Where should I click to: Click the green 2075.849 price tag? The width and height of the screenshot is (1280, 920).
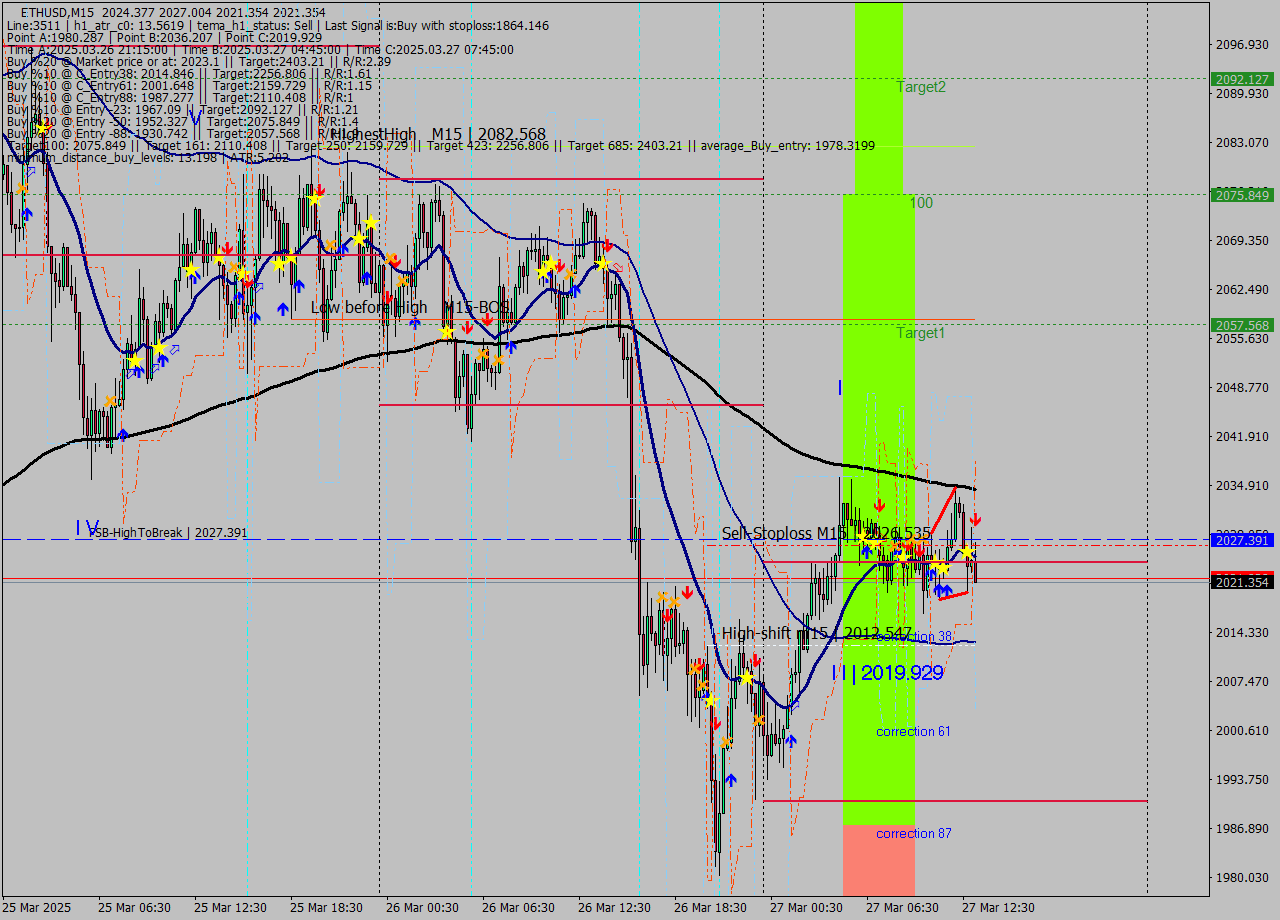pos(1241,195)
